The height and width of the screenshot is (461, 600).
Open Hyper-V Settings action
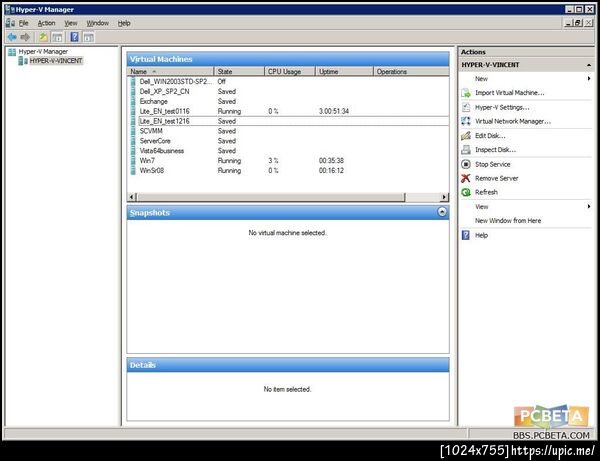(x=502, y=108)
